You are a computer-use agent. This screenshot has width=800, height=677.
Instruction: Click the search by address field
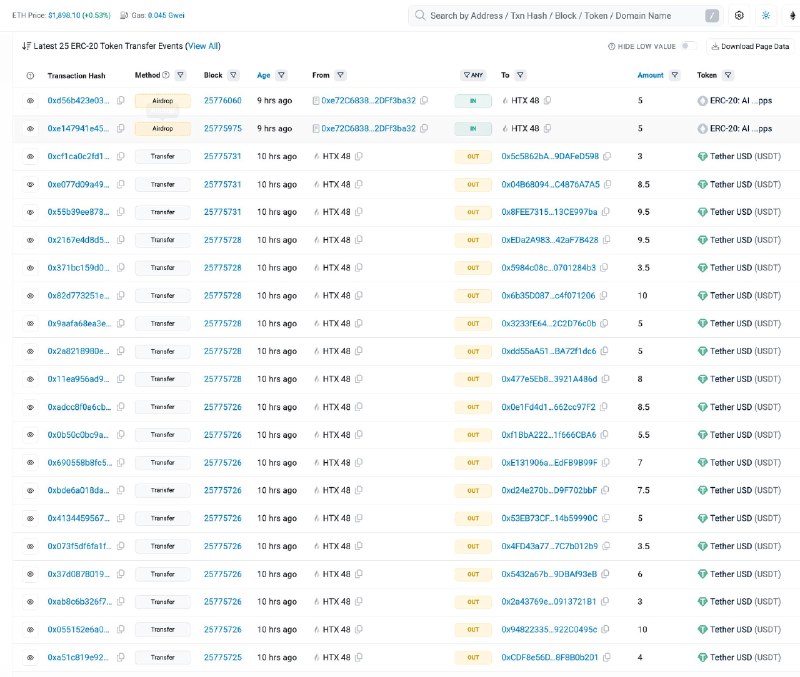[x=564, y=16]
